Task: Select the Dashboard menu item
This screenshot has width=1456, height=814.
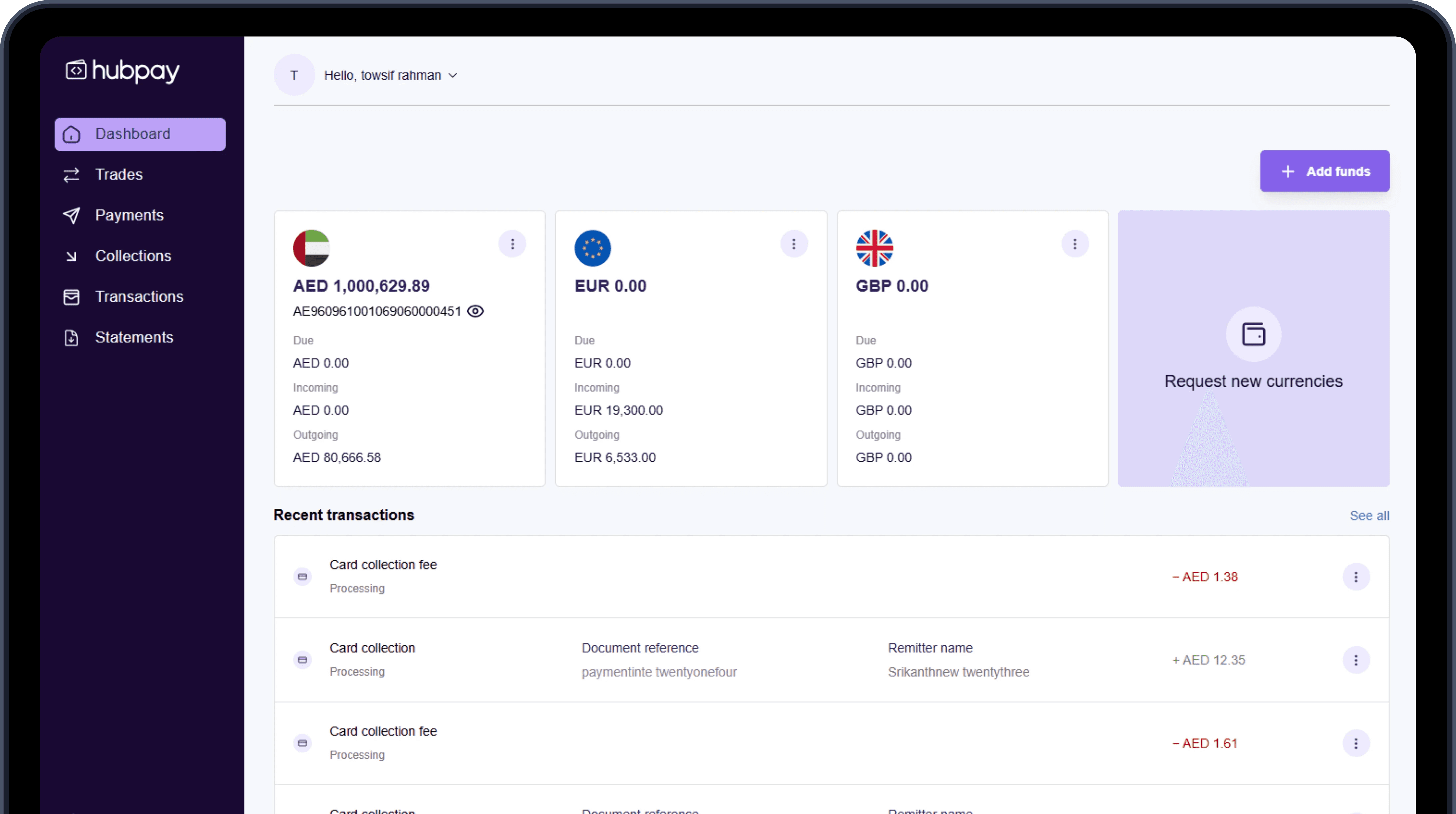Action: [140, 134]
